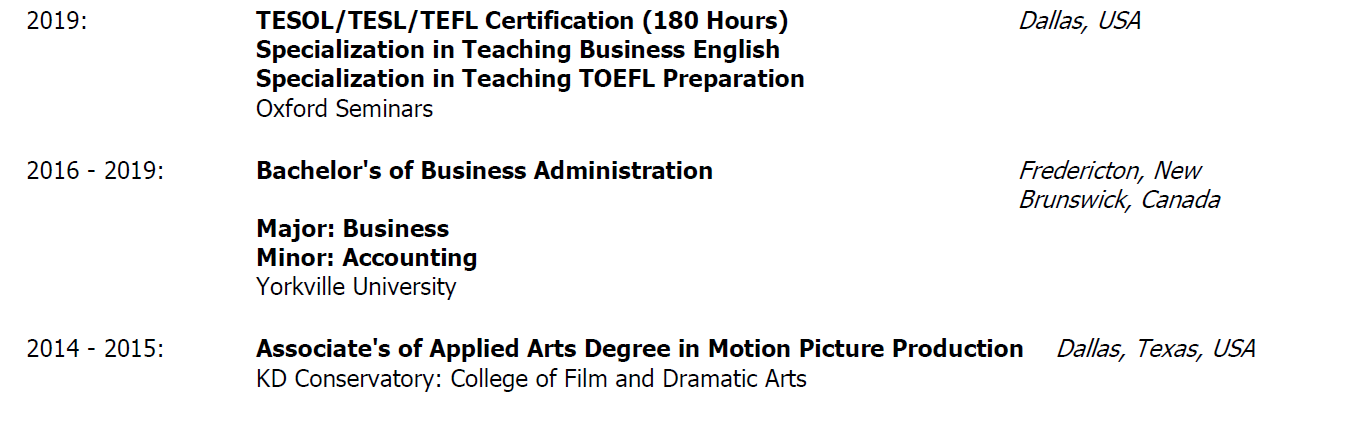Screen dimensions: 1345x423
Task: Click the italic "Dallas, USA" location
Action: click(x=1079, y=20)
